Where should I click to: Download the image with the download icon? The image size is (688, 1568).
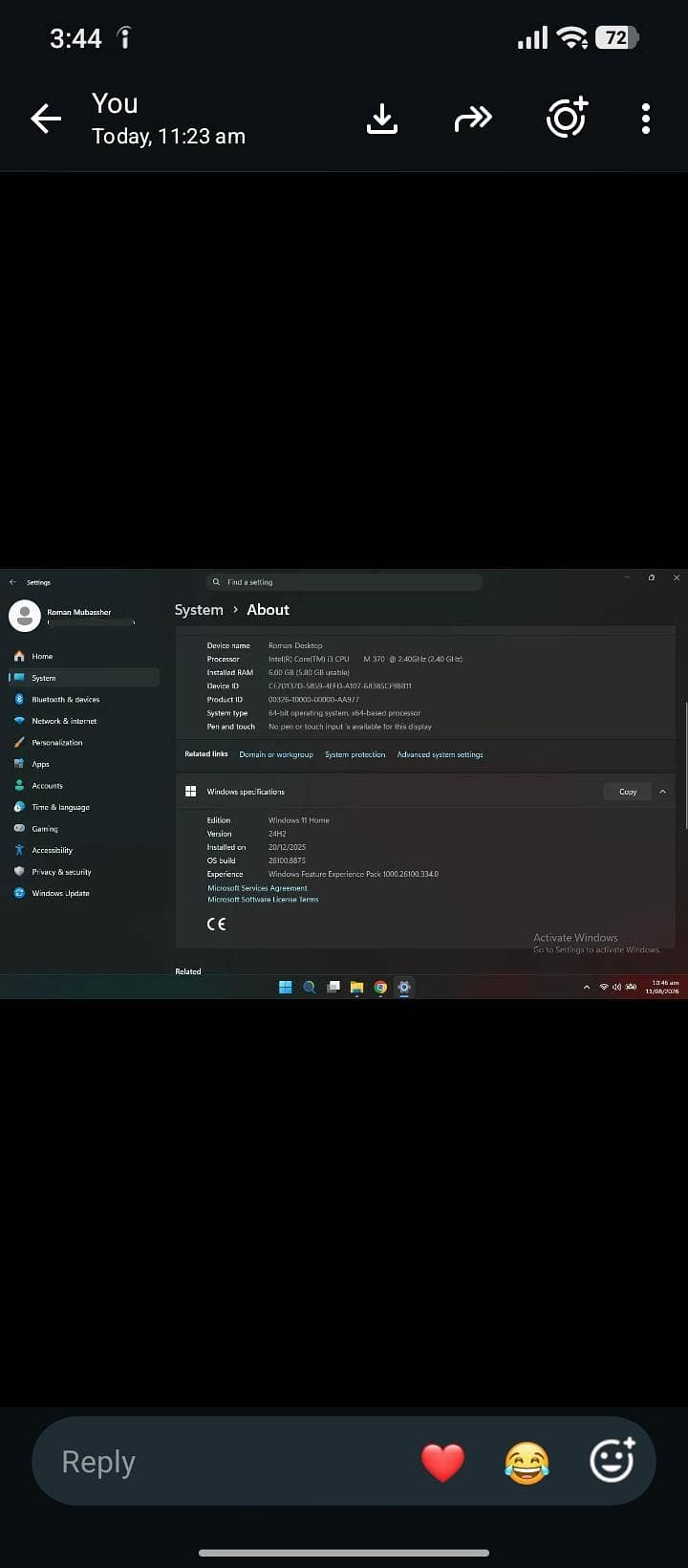click(382, 119)
